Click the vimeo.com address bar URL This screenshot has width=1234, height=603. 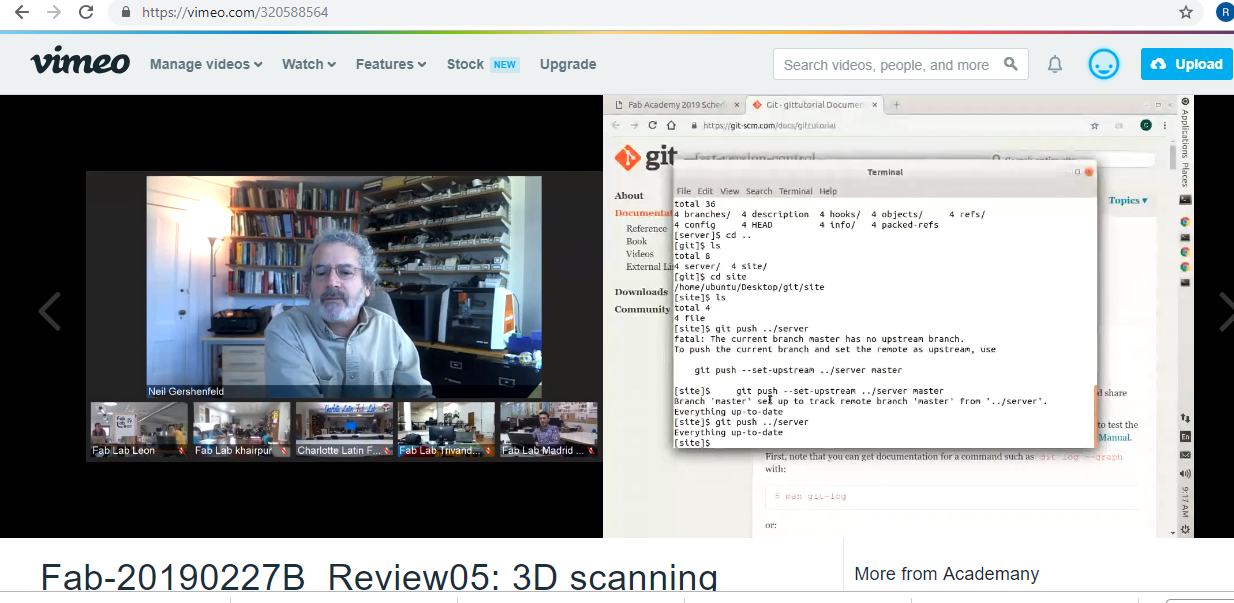pyautogui.click(x=235, y=13)
